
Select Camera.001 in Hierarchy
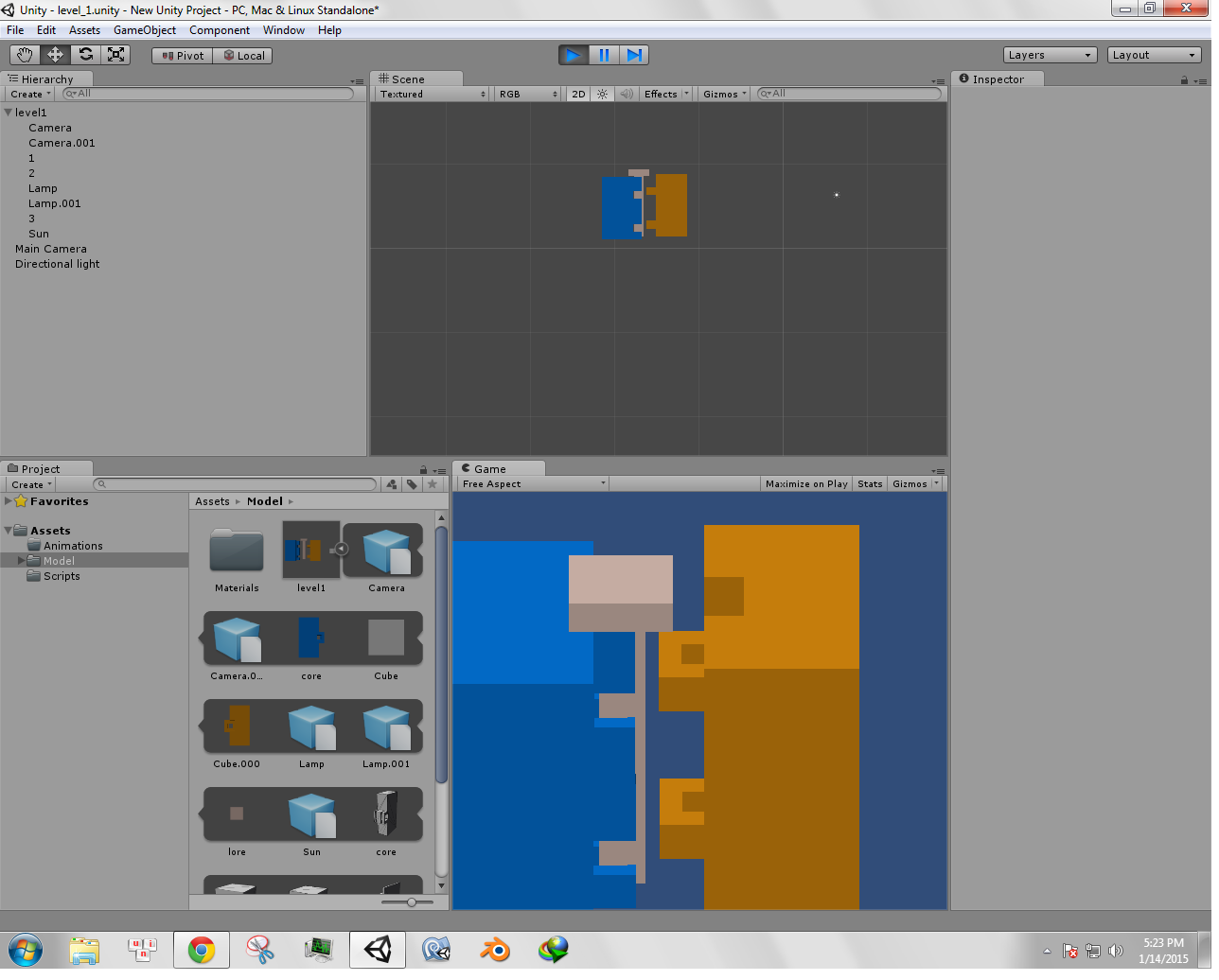[x=62, y=143]
